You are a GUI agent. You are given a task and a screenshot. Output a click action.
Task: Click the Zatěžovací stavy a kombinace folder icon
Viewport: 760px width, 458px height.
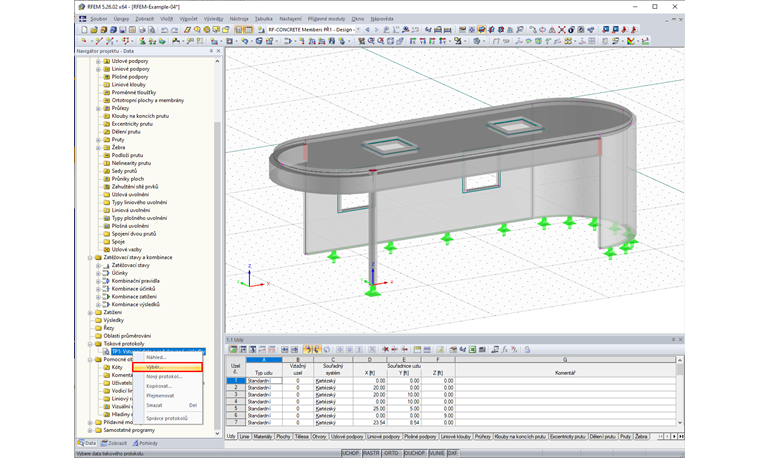tap(97, 257)
